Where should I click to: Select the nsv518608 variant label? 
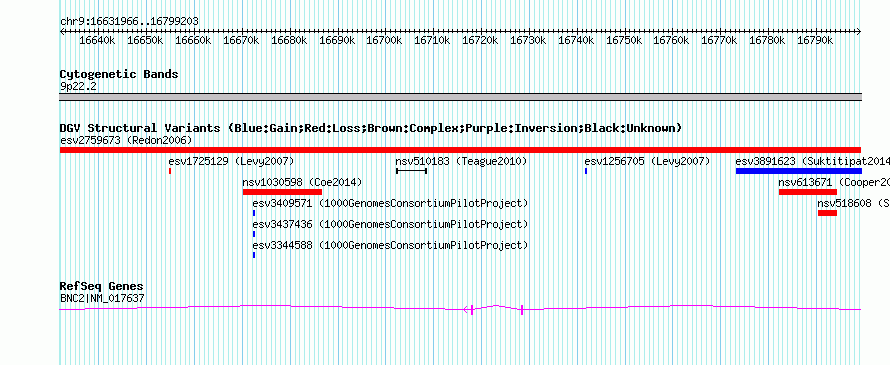coord(854,204)
